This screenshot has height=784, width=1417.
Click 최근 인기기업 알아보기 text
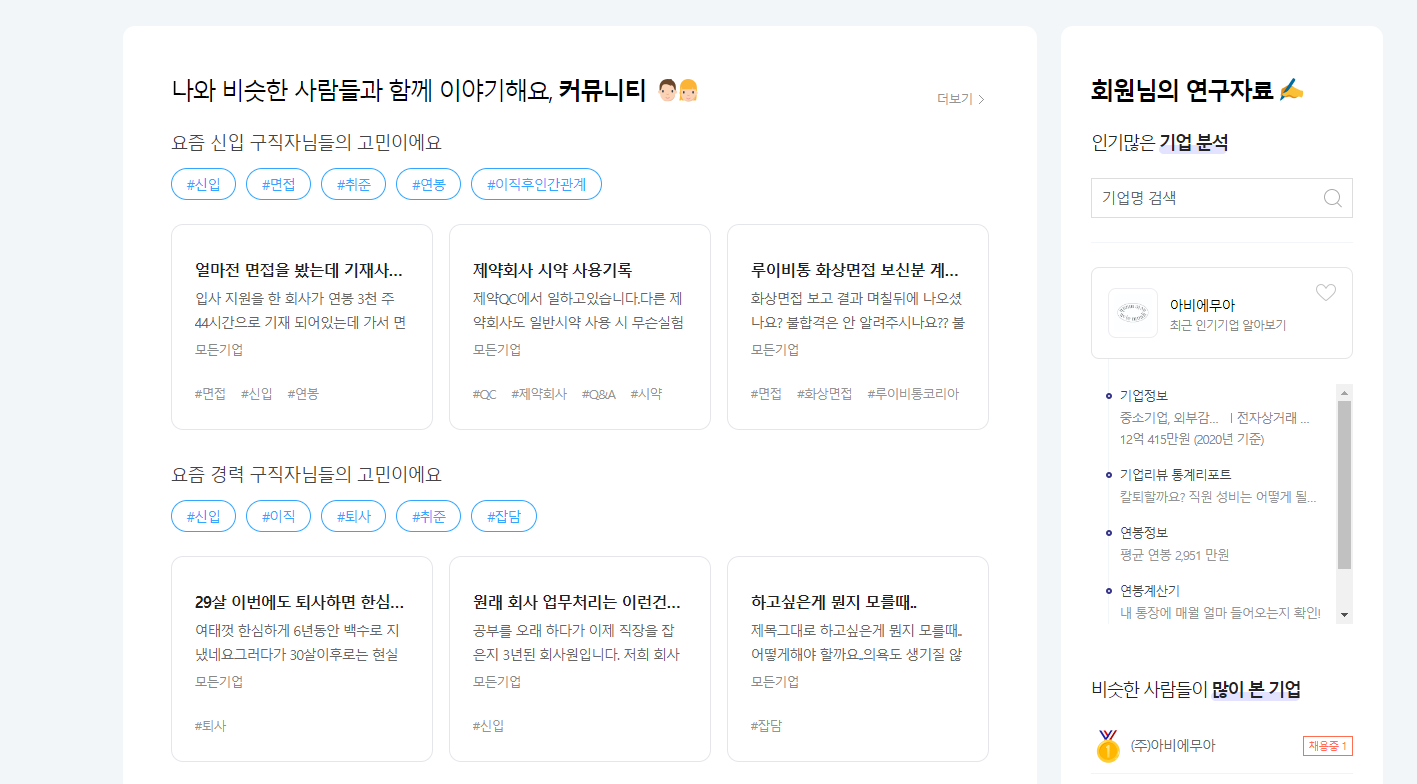[1228, 325]
